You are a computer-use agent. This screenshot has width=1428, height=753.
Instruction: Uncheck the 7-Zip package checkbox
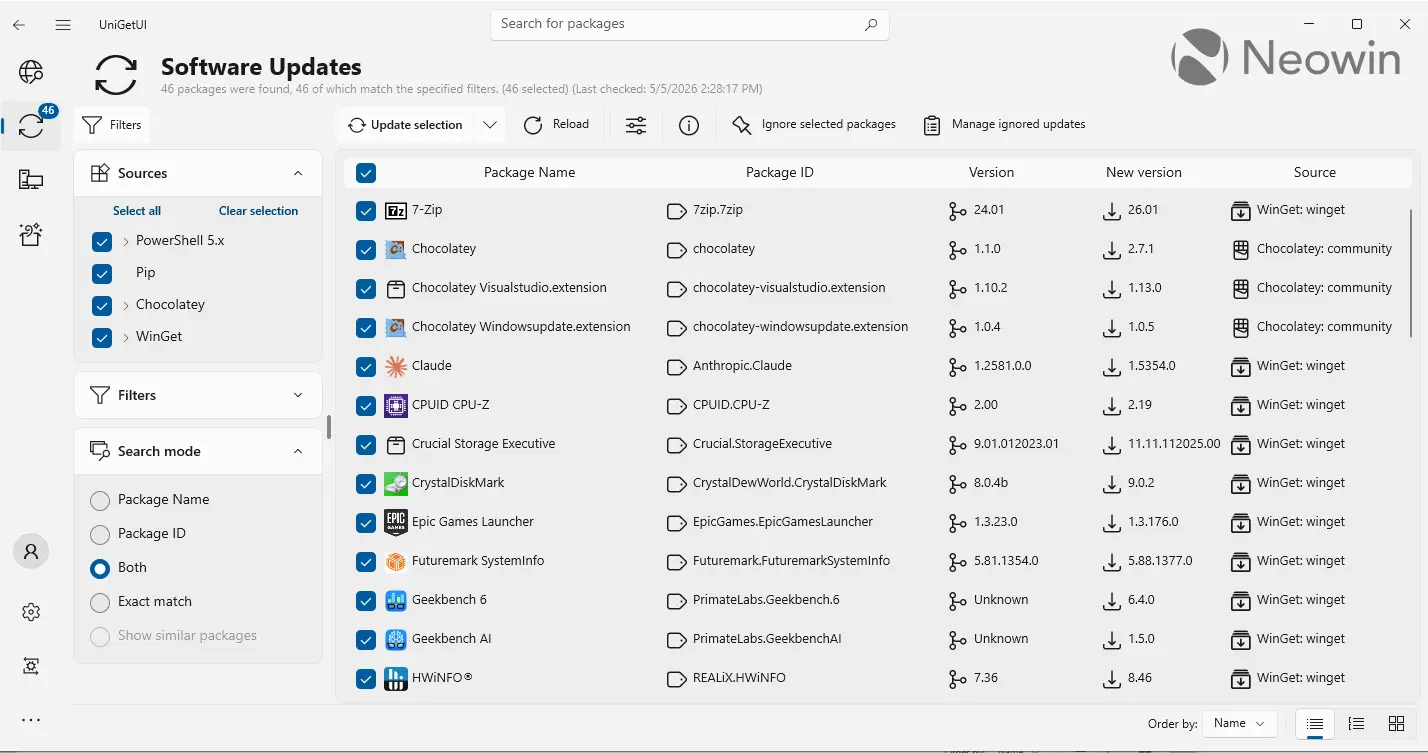(x=366, y=210)
